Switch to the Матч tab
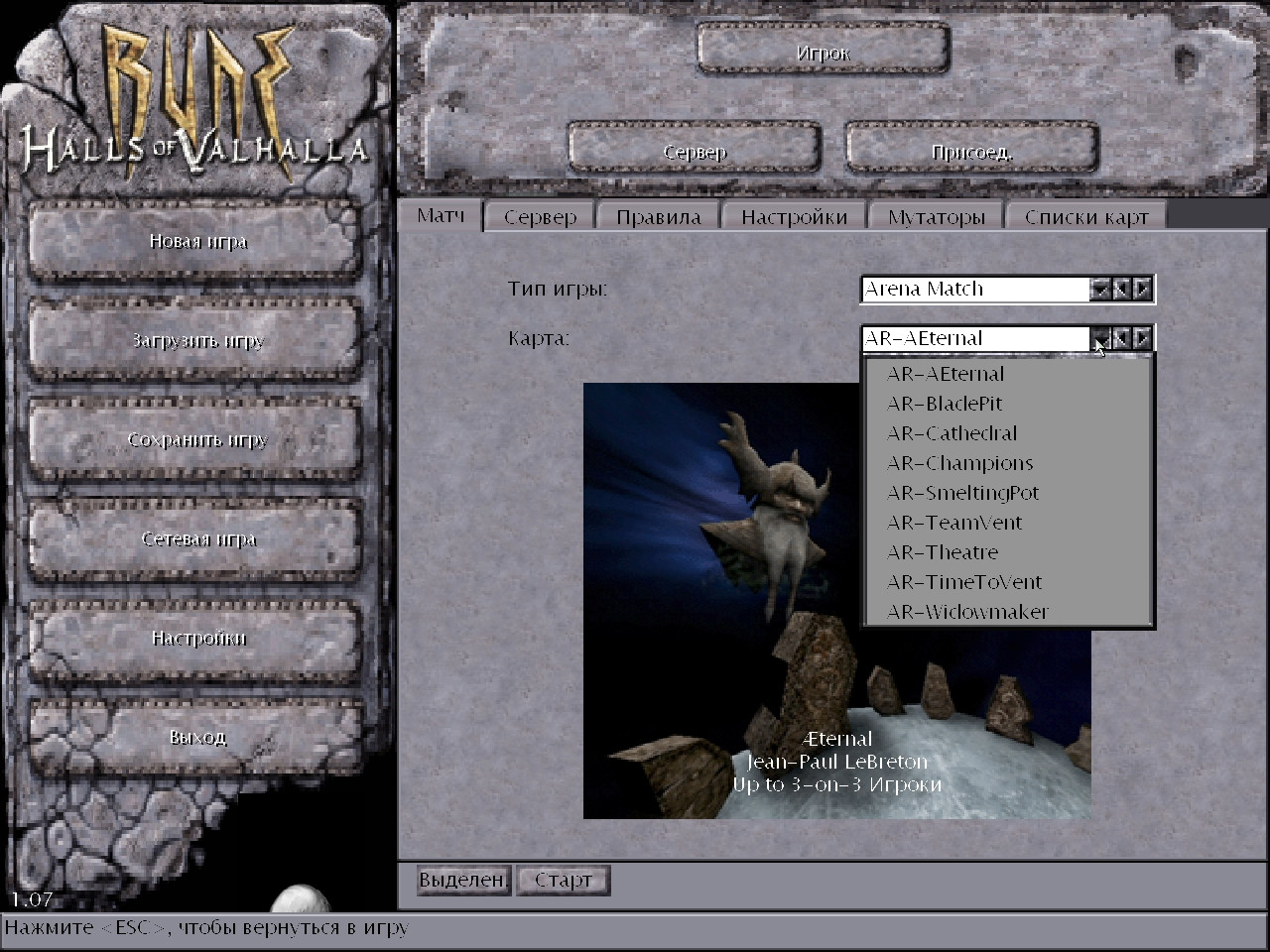The height and width of the screenshot is (952, 1270). (x=441, y=216)
